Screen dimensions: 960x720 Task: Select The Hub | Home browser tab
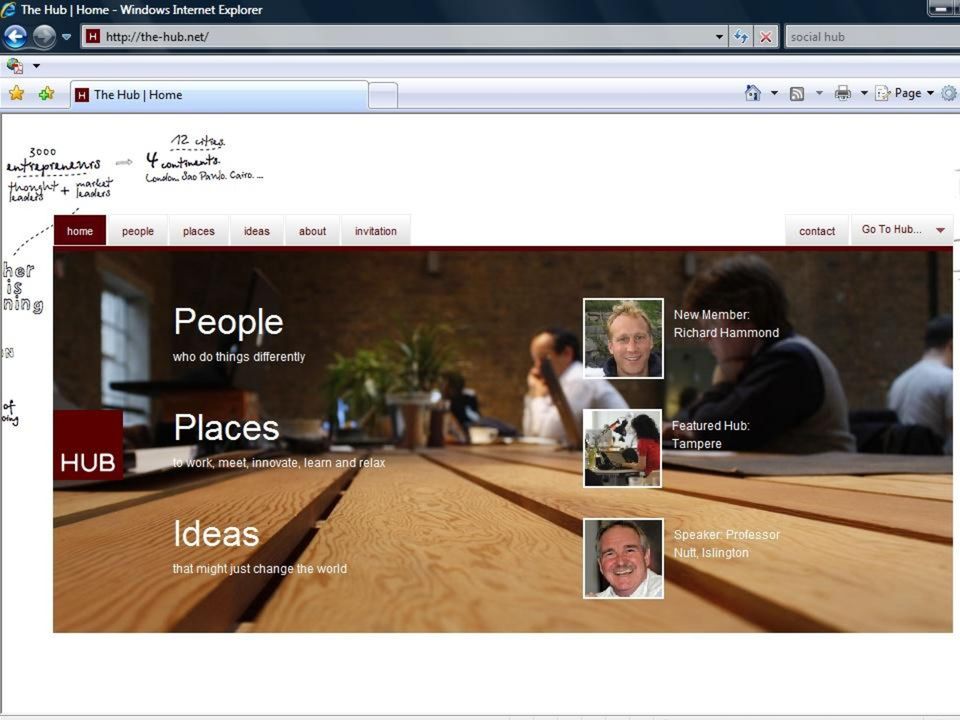click(219, 95)
